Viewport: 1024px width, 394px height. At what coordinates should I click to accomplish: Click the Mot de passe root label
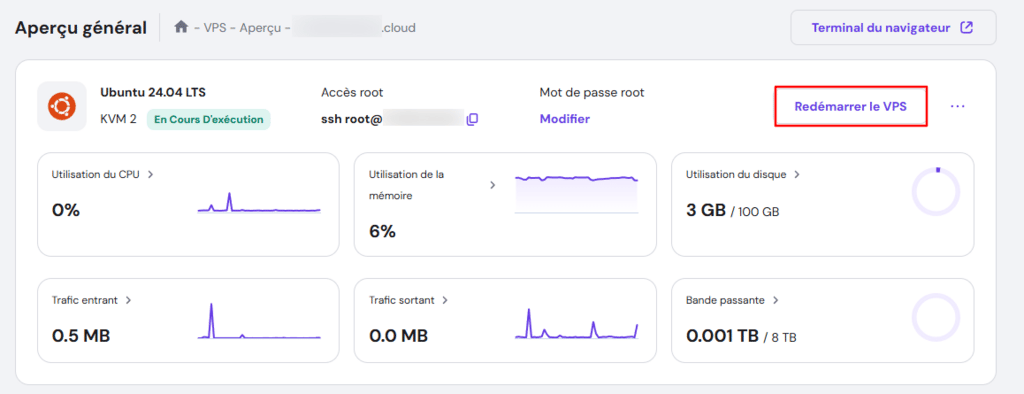click(592, 93)
